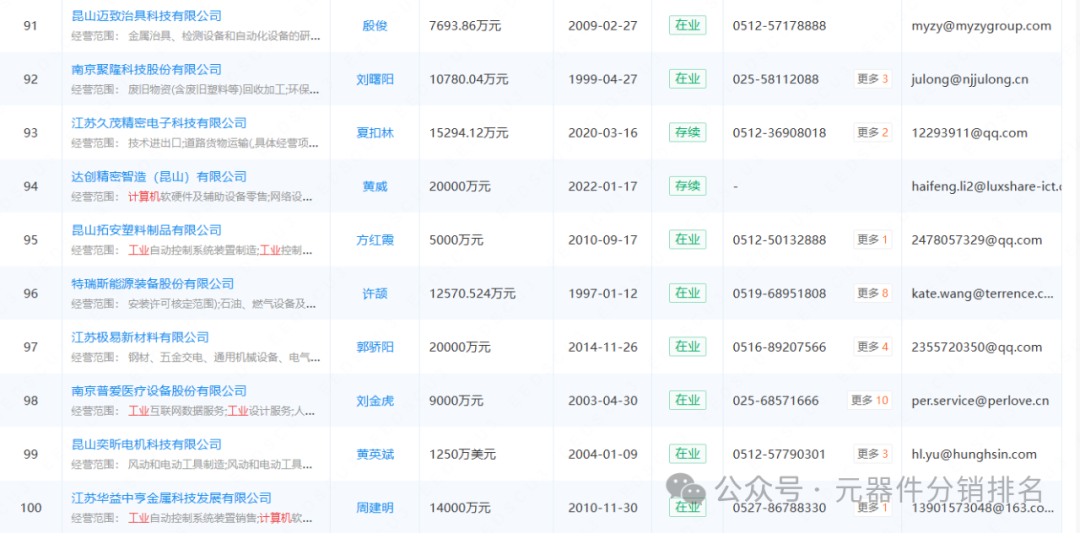Open company link 昆山迈致治具科技有限公司
This screenshot has height=533, width=1080.
[147, 16]
